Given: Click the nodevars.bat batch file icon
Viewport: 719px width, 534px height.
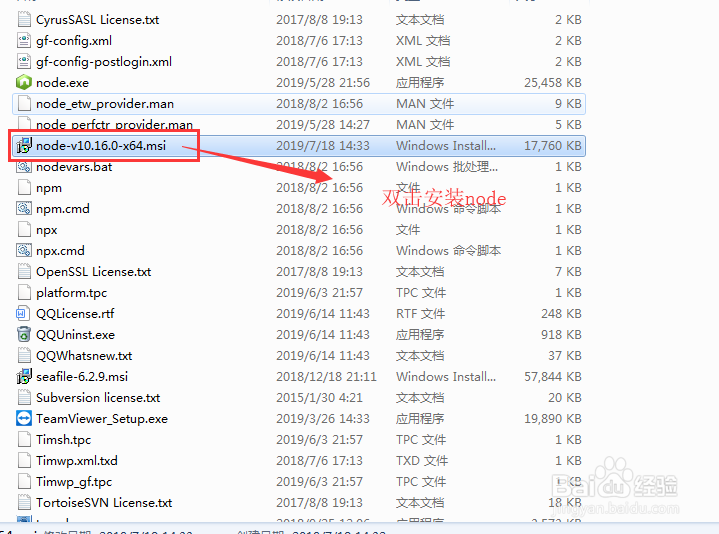Looking at the screenshot, I should pyautogui.click(x=24, y=167).
